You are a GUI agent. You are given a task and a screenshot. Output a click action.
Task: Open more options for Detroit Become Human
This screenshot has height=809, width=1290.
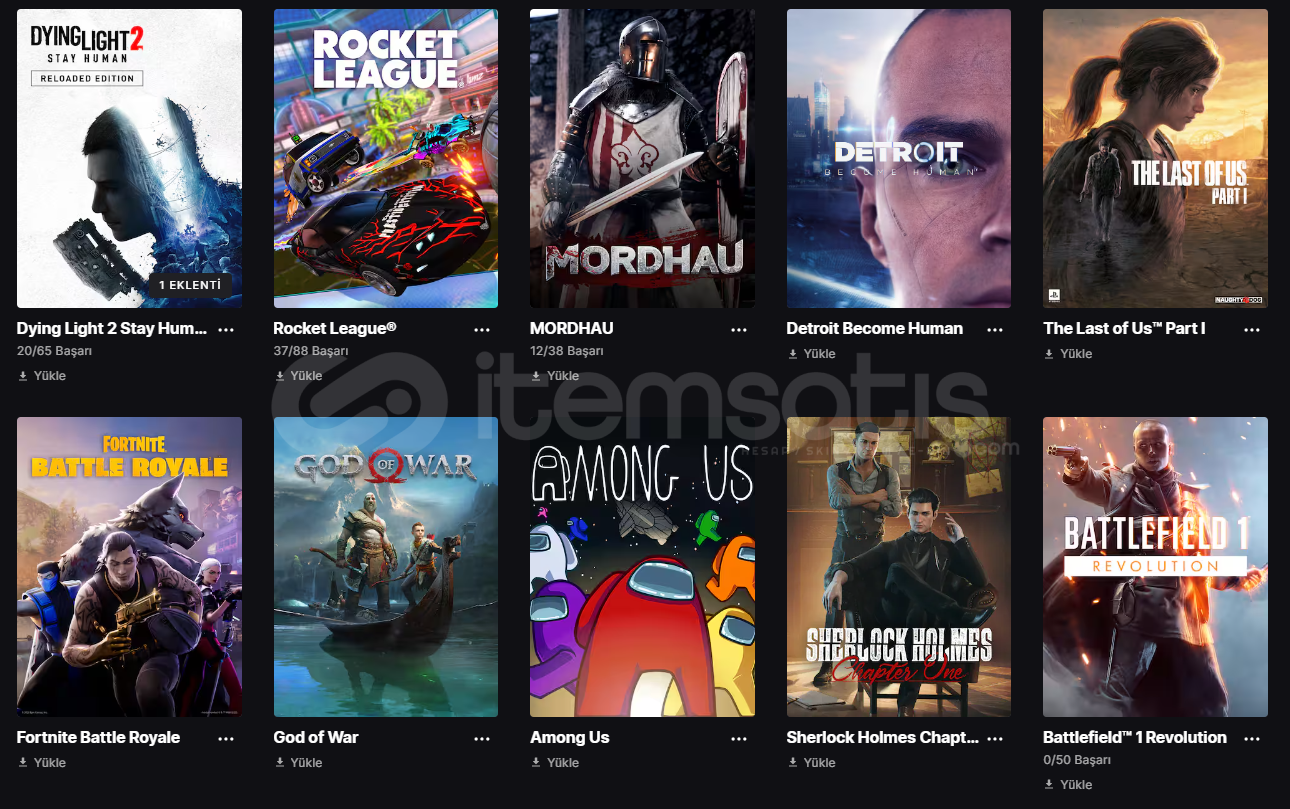coord(995,329)
